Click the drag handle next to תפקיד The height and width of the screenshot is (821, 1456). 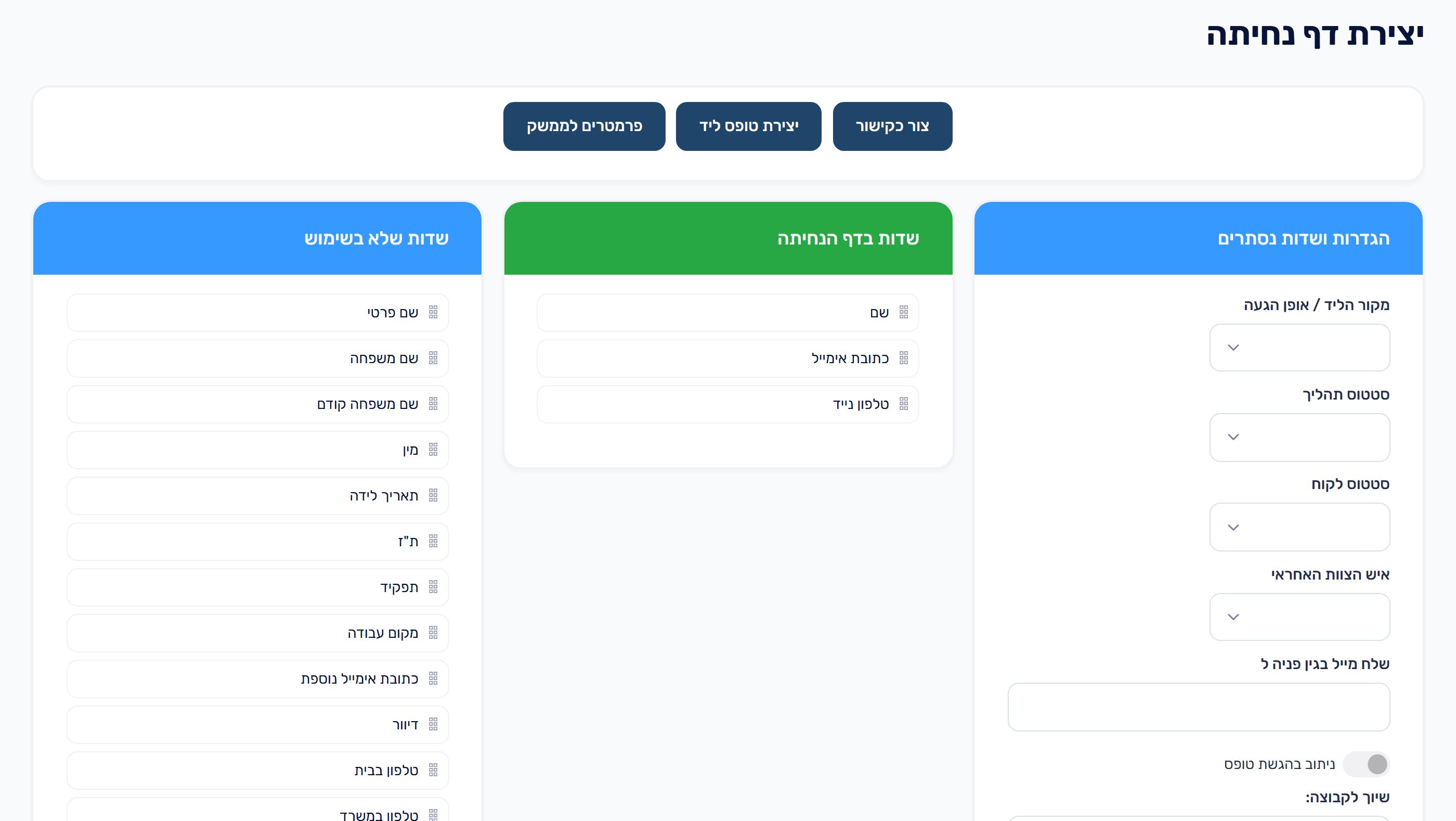[x=433, y=587]
